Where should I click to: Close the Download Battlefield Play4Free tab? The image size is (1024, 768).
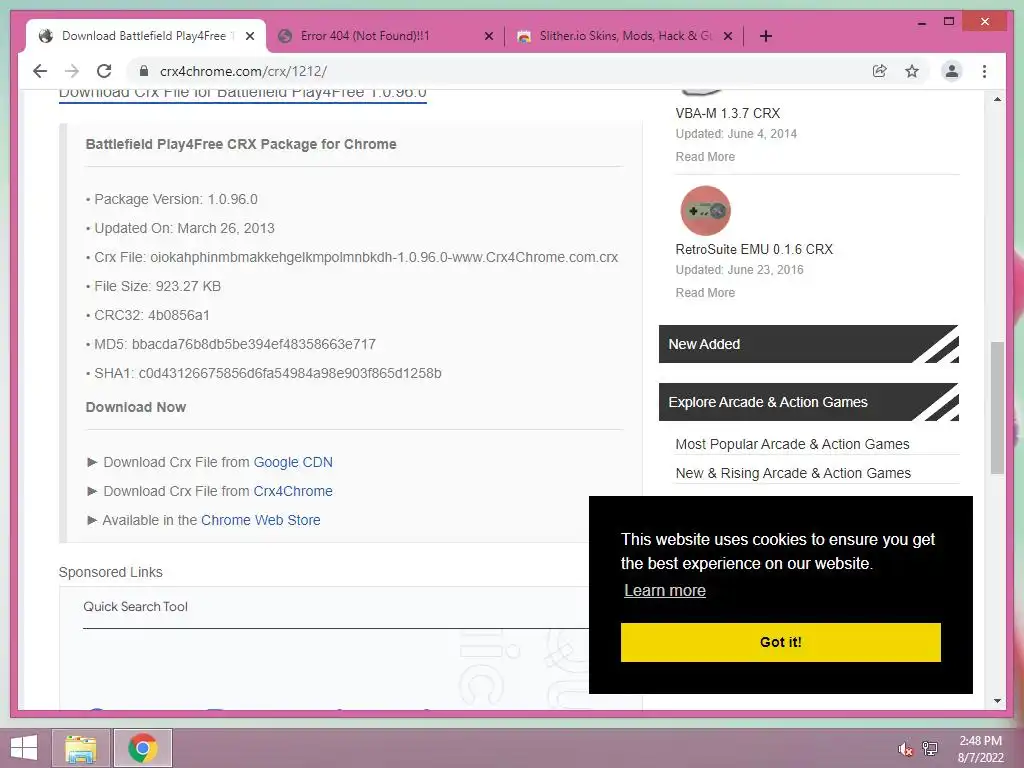(249, 36)
